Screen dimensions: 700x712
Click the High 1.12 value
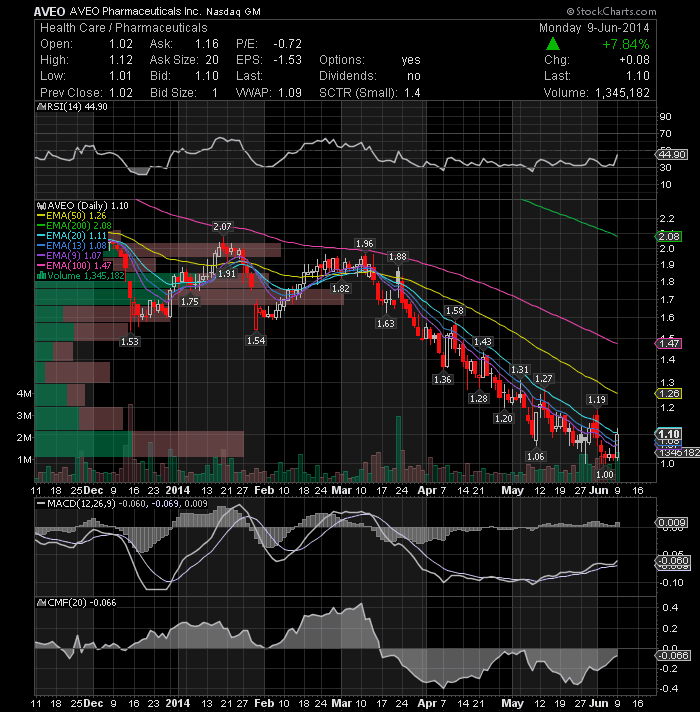121,60
